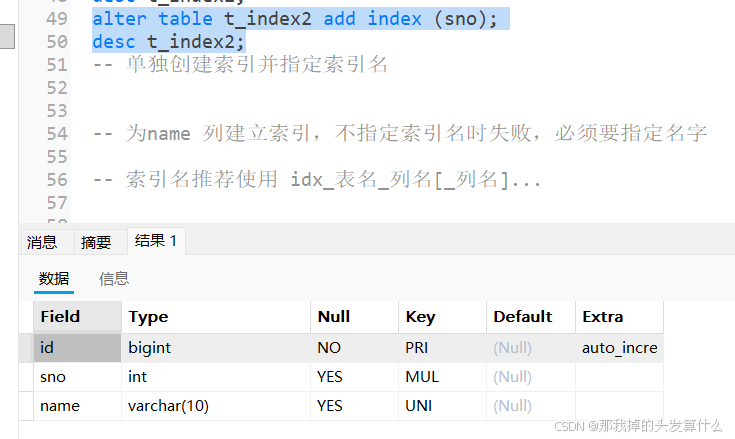The height and width of the screenshot is (439, 735).
Task: Open the 消息 tab
Action: [46, 242]
